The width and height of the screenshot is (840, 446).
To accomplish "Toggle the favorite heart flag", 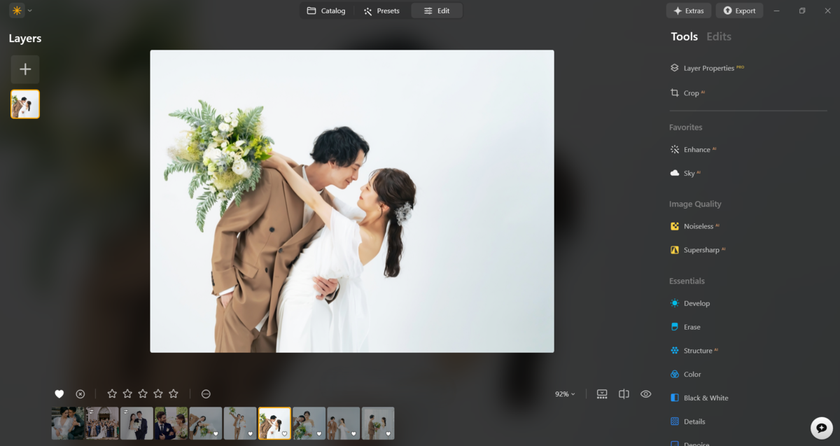I will click(x=59, y=394).
